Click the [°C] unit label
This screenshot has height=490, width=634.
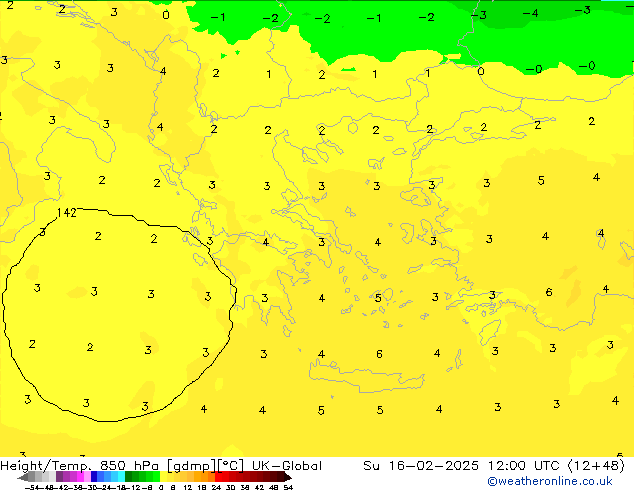pyautogui.click(x=231, y=466)
